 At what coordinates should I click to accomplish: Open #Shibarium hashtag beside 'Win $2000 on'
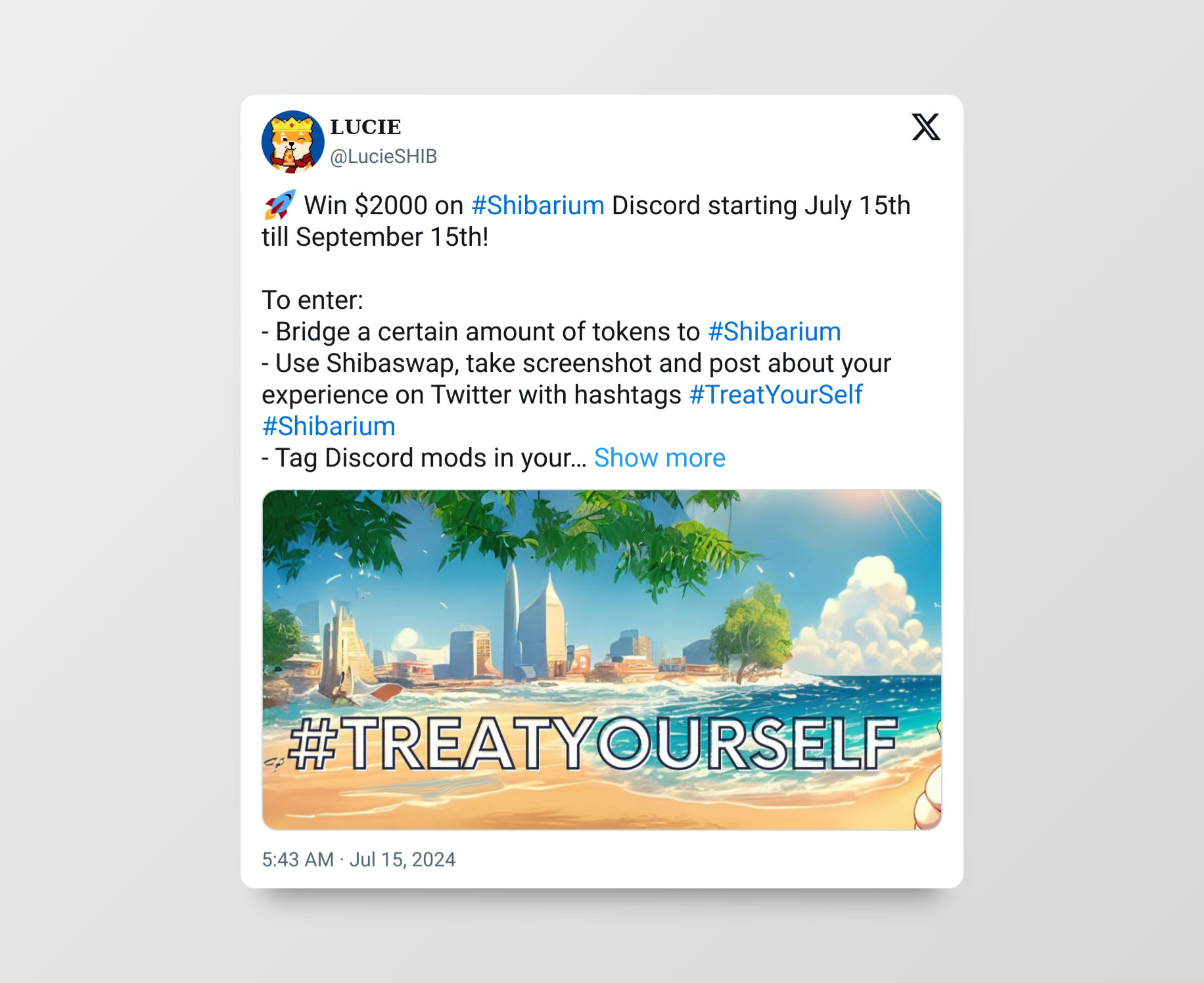(x=538, y=205)
